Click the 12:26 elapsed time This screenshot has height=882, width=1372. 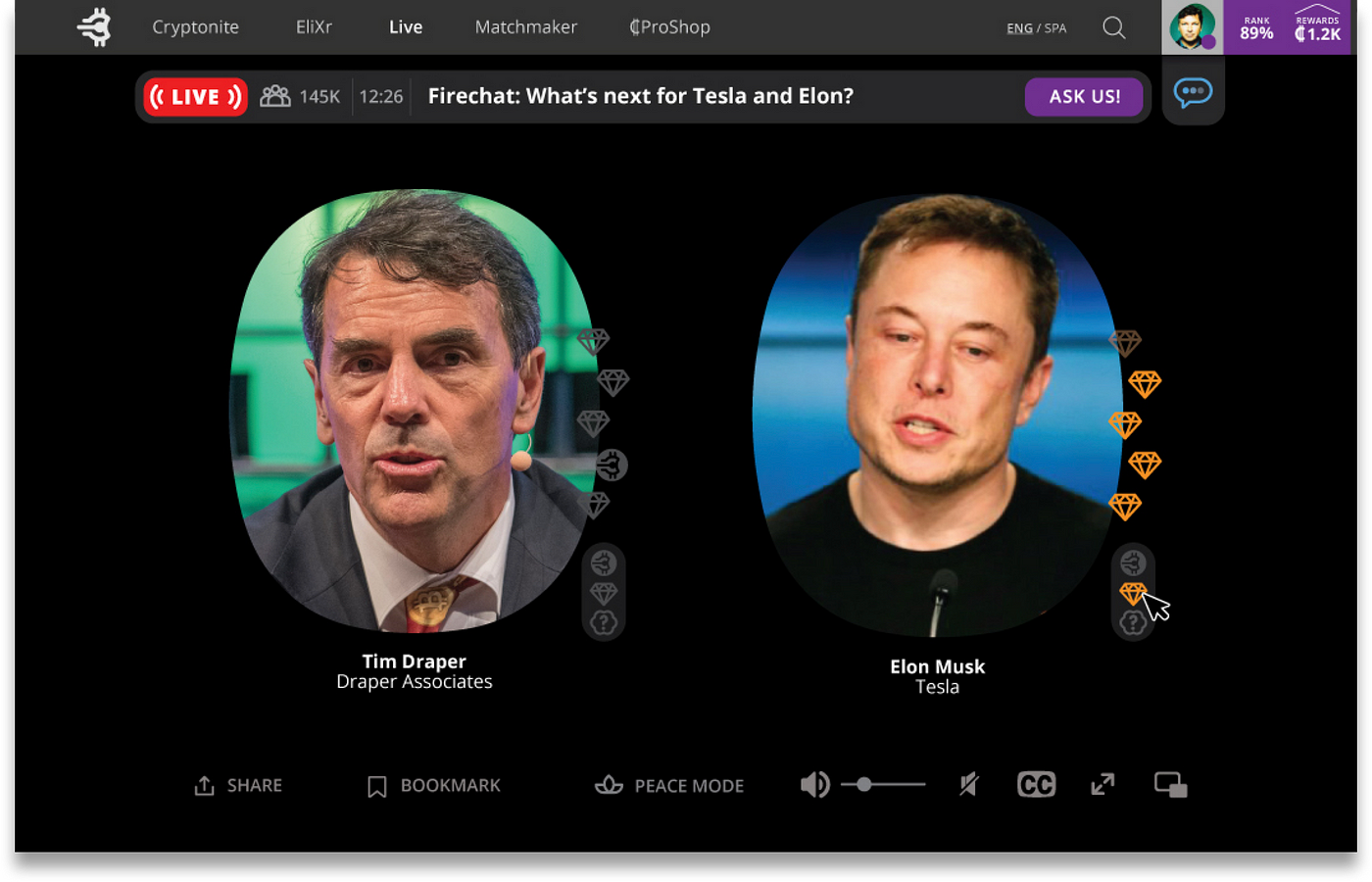click(381, 97)
